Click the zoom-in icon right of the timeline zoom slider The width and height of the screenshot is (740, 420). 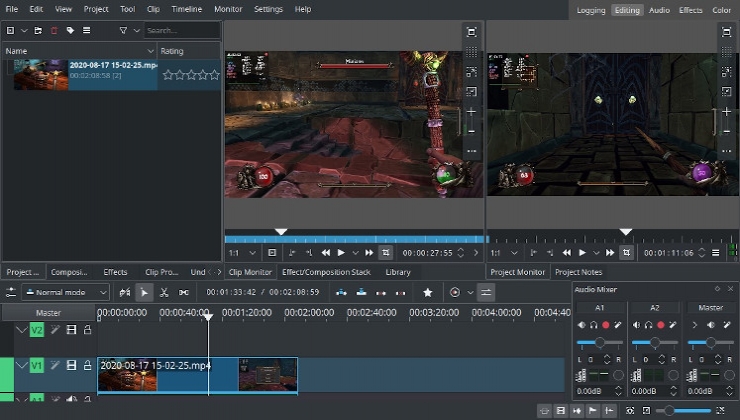click(x=720, y=411)
